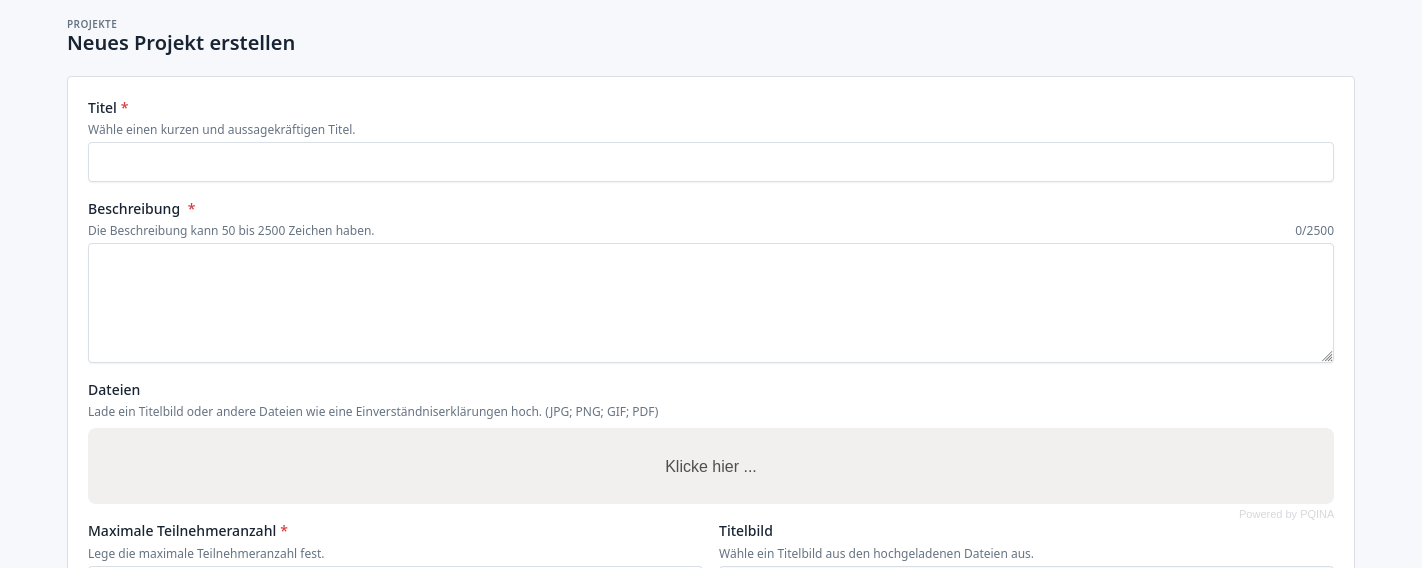This screenshot has width=1422, height=568.
Task: Click the Titel hint about short titles
Action: 221,130
